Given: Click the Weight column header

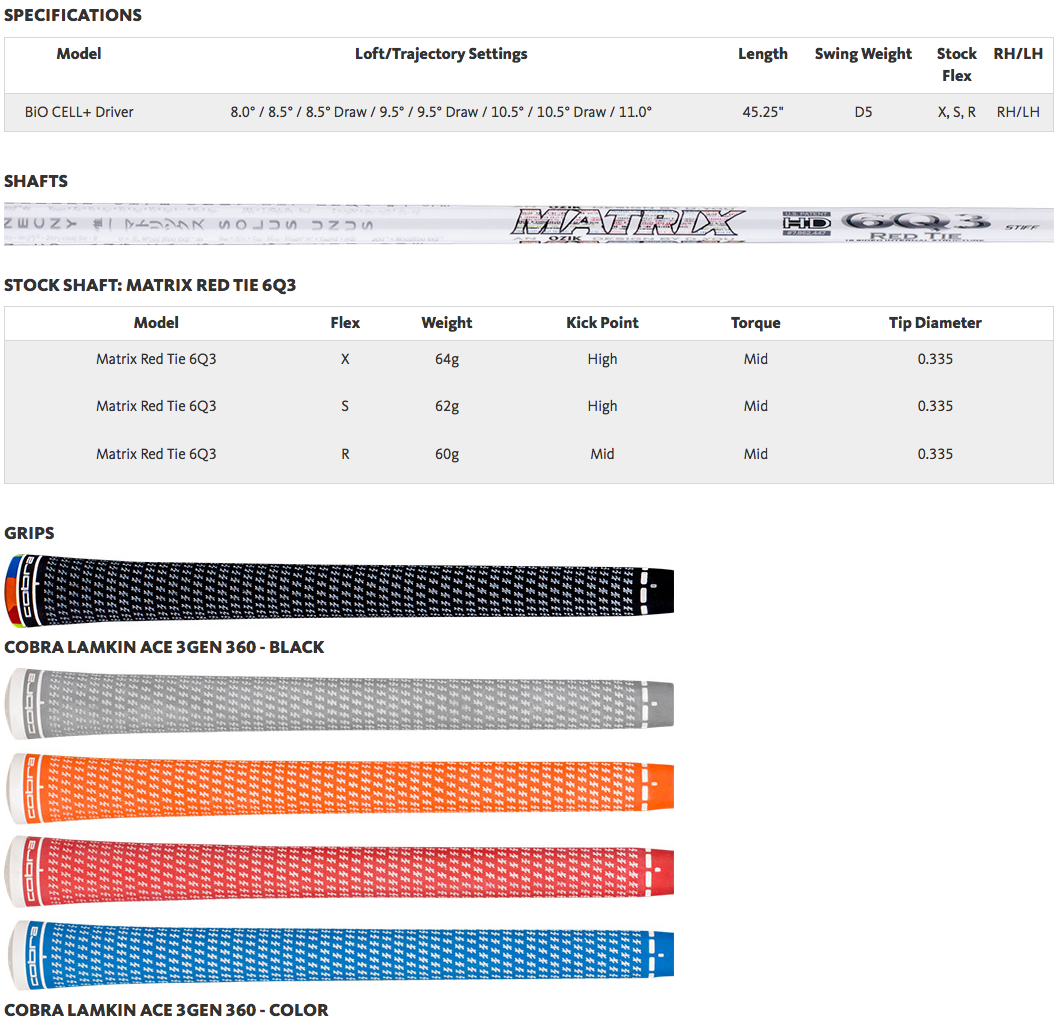Looking at the screenshot, I should click(447, 323).
